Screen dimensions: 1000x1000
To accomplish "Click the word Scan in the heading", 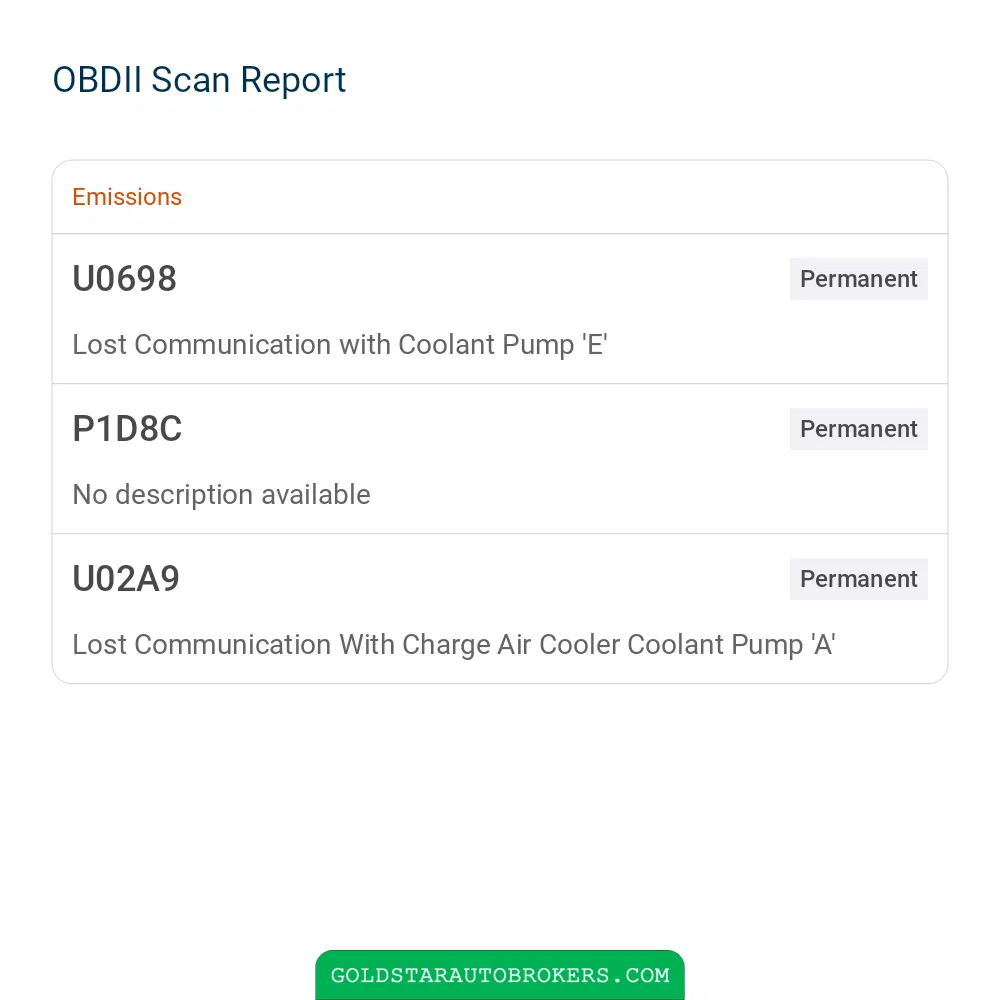I will point(190,80).
